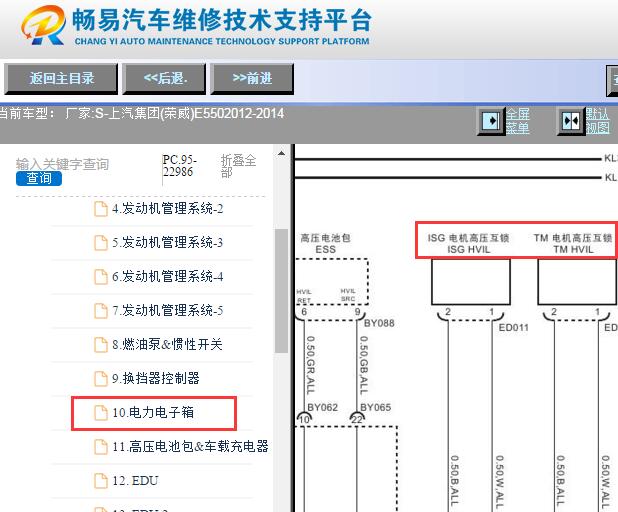Open 6.发动机管理系统-4 tree entry

(168, 276)
